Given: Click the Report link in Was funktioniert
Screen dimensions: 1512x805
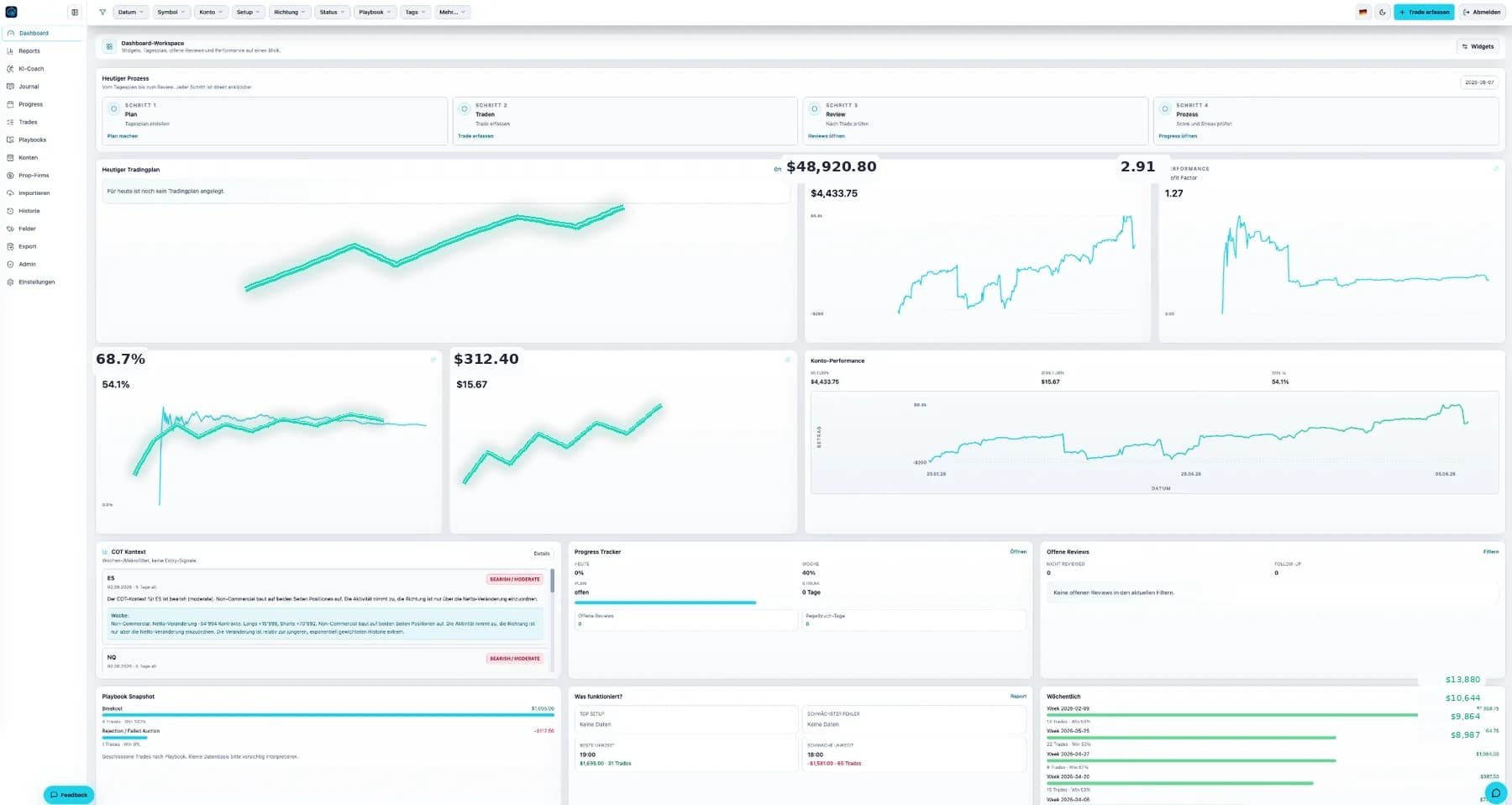Looking at the screenshot, I should pyautogui.click(x=1018, y=696).
